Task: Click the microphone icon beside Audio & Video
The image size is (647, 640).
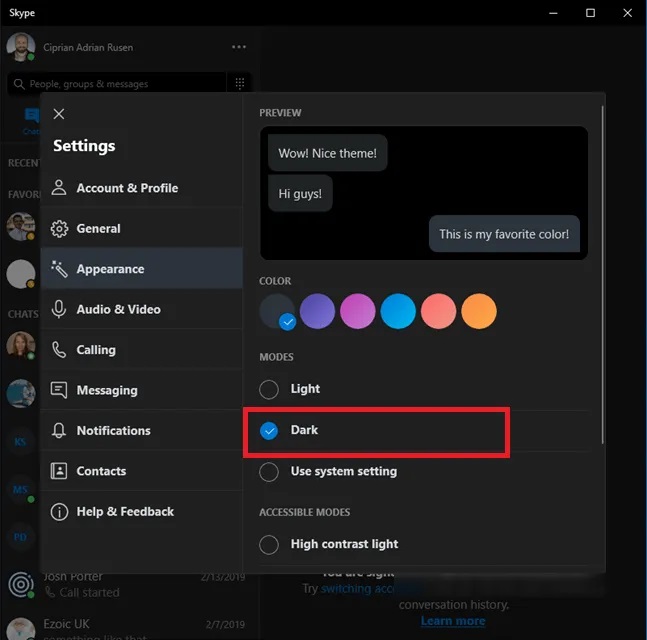Action: pyautogui.click(x=59, y=309)
